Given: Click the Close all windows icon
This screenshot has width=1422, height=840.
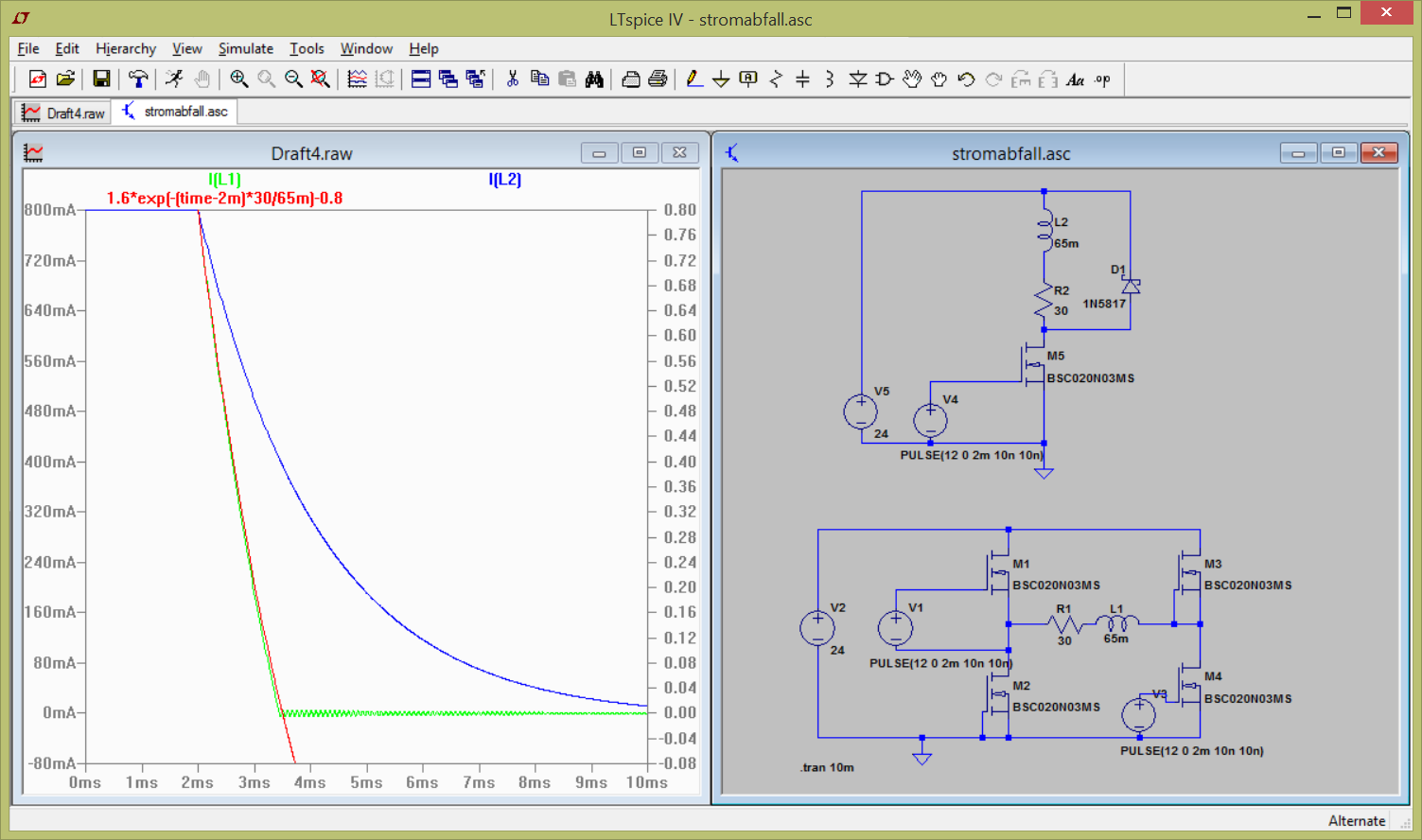Looking at the screenshot, I should pos(475,79).
